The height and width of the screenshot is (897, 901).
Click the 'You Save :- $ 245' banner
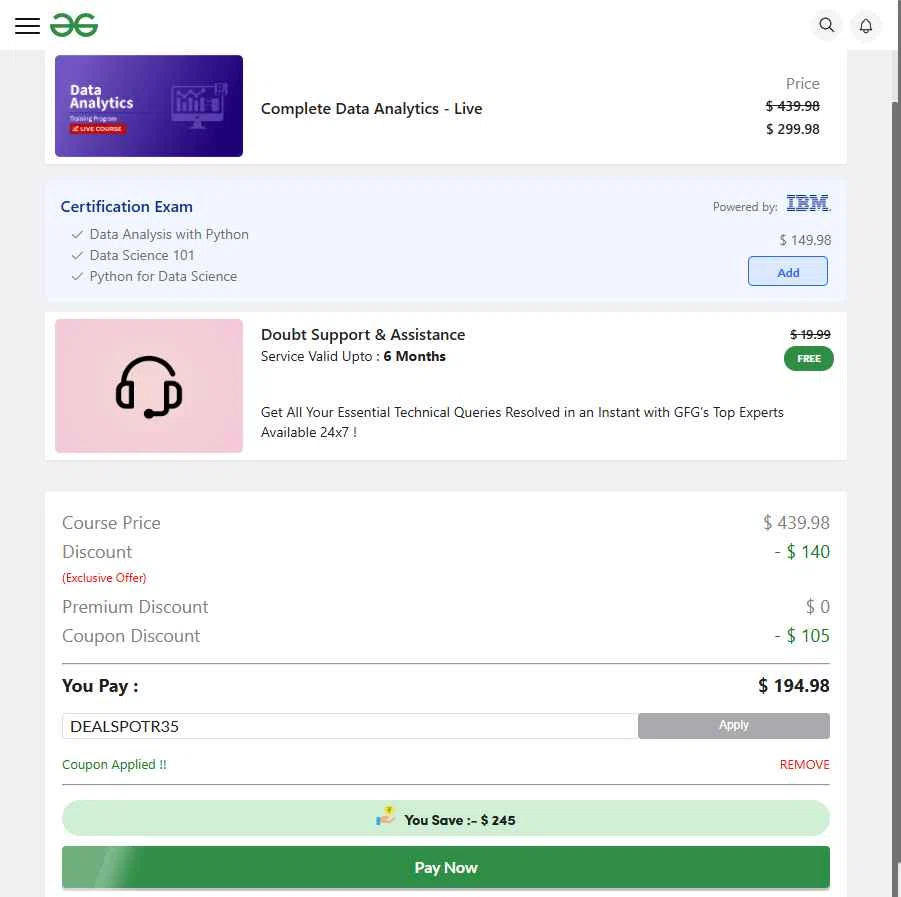445,818
